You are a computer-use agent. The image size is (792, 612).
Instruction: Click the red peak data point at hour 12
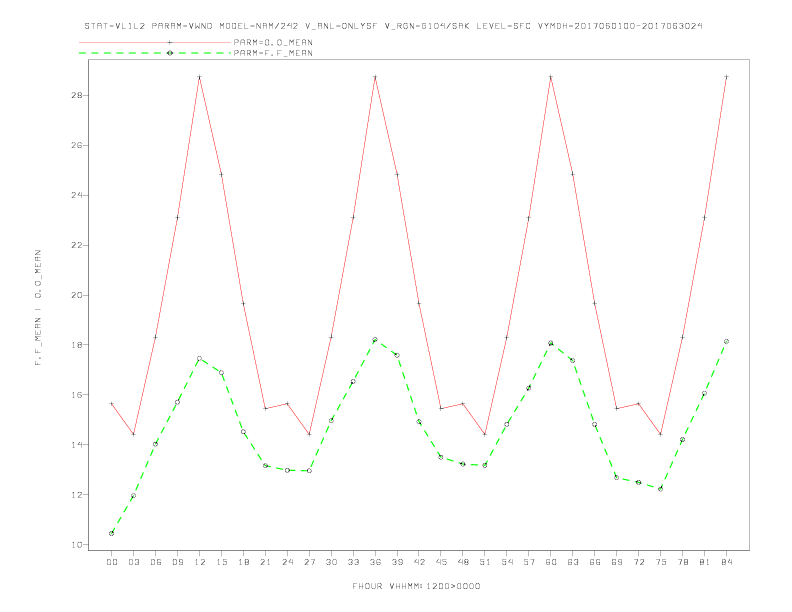click(x=200, y=77)
